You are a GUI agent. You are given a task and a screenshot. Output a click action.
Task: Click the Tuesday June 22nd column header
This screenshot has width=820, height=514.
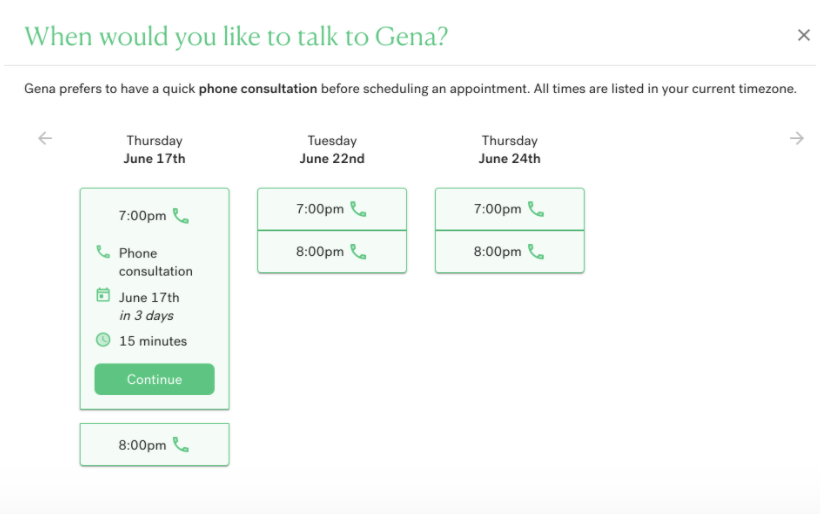point(332,150)
